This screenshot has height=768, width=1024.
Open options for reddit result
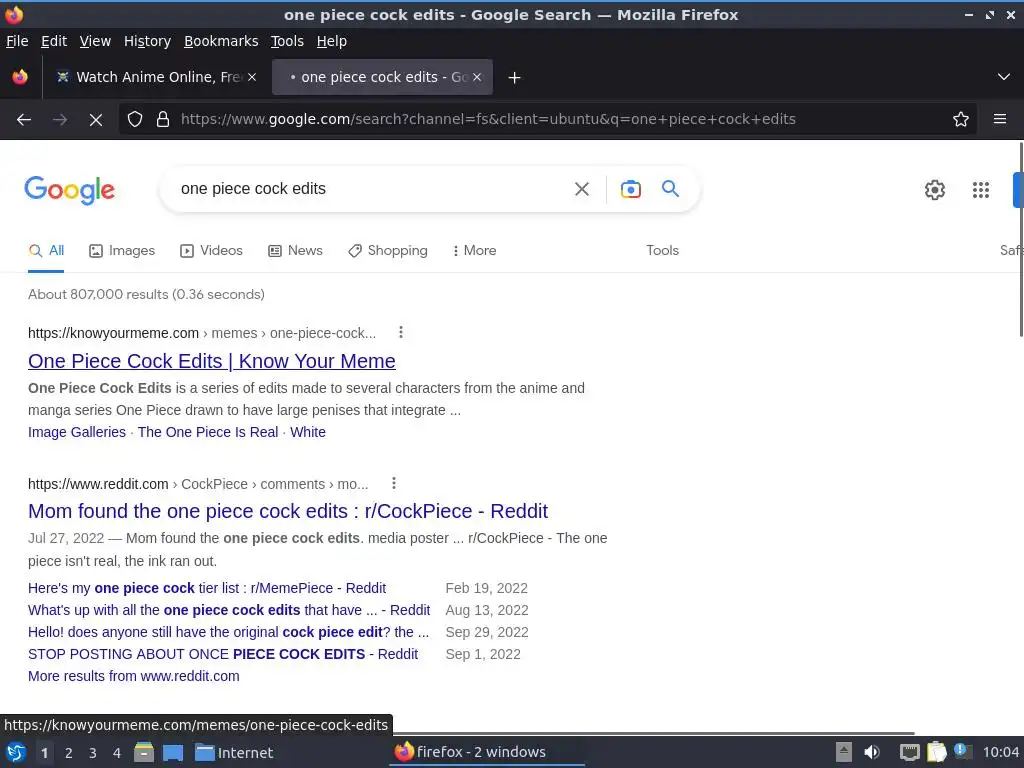394,483
